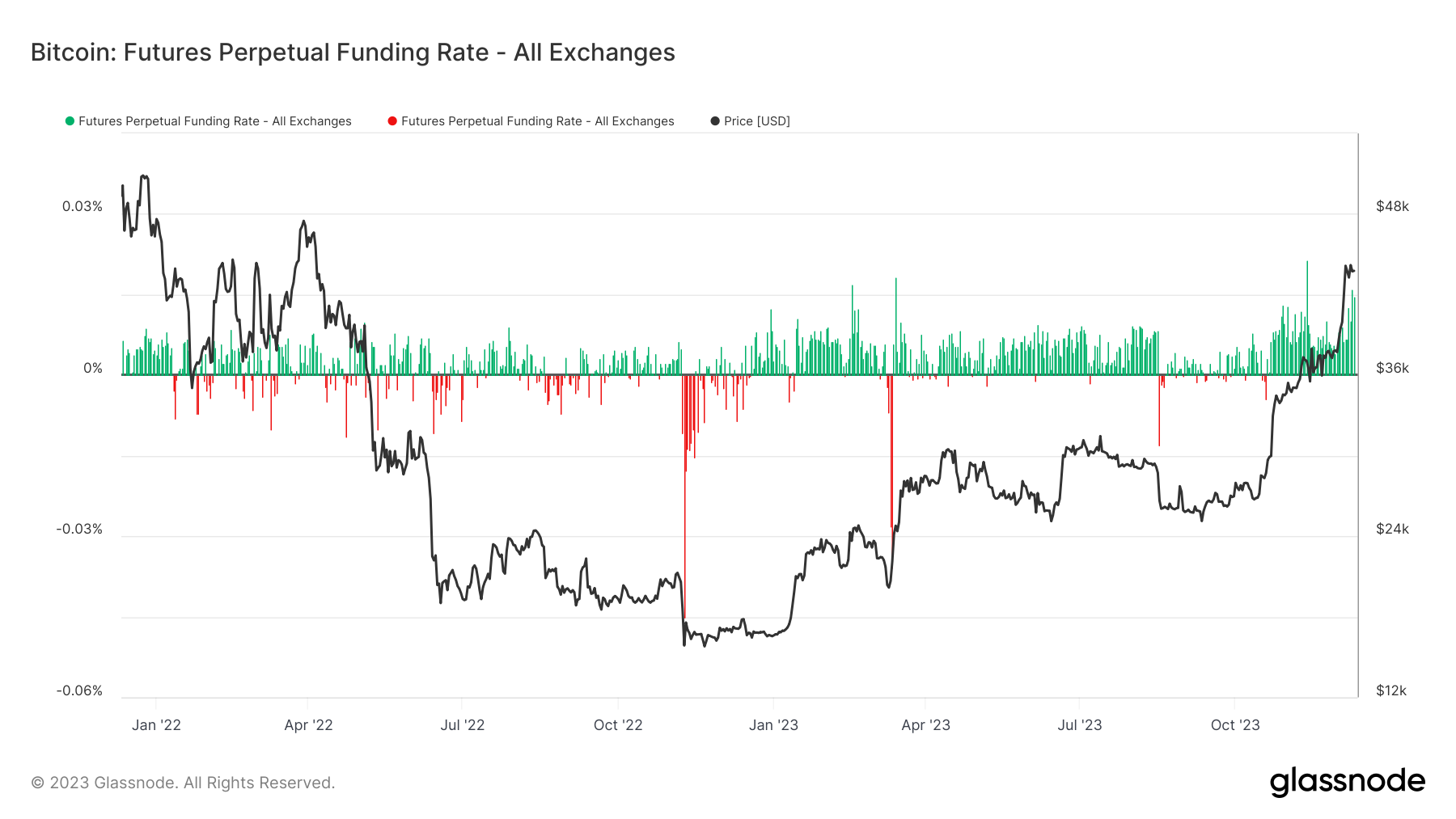
Task: Click the $36k price axis label
Action: 1392,368
